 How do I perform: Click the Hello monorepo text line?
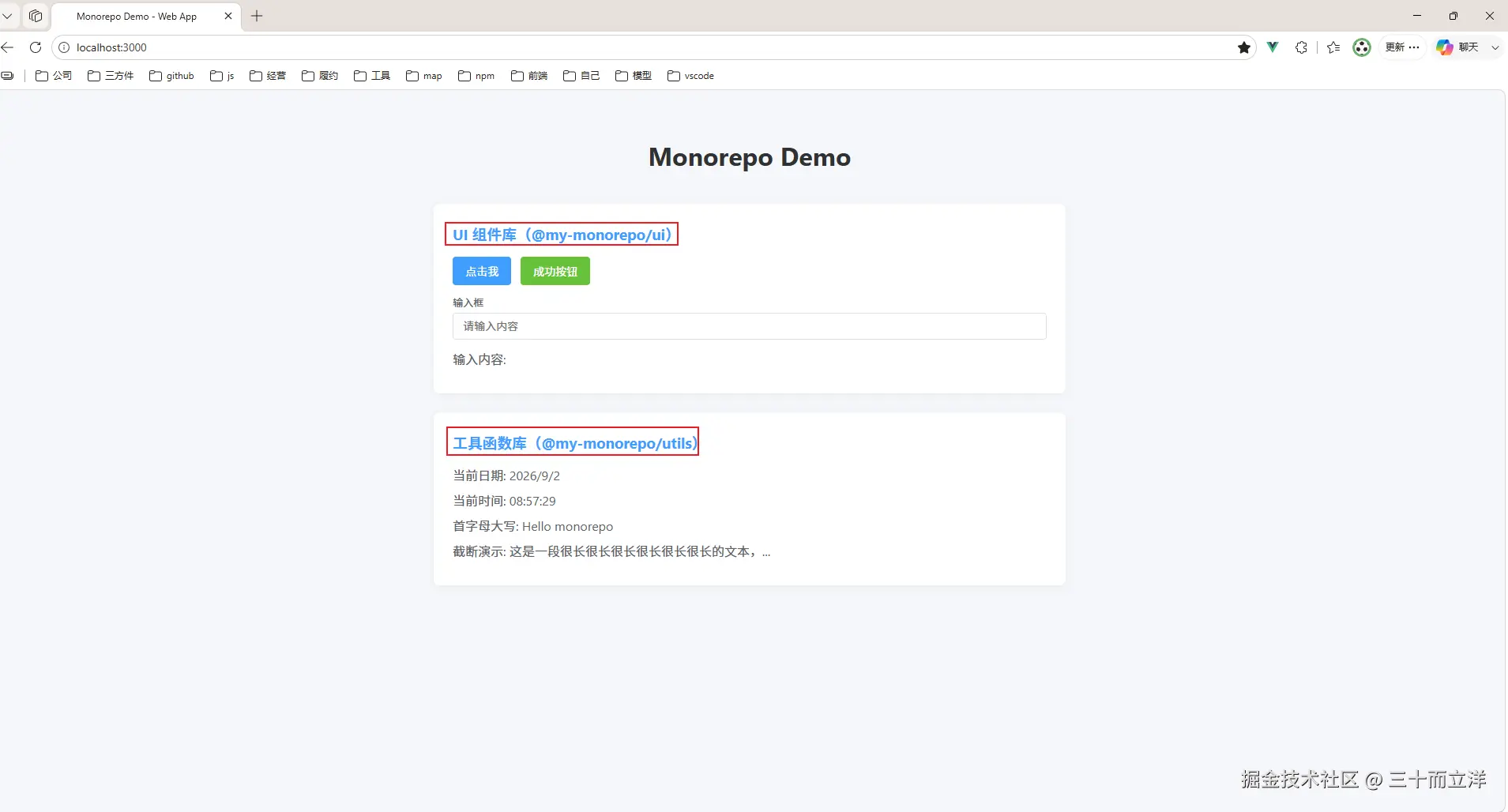(533, 526)
